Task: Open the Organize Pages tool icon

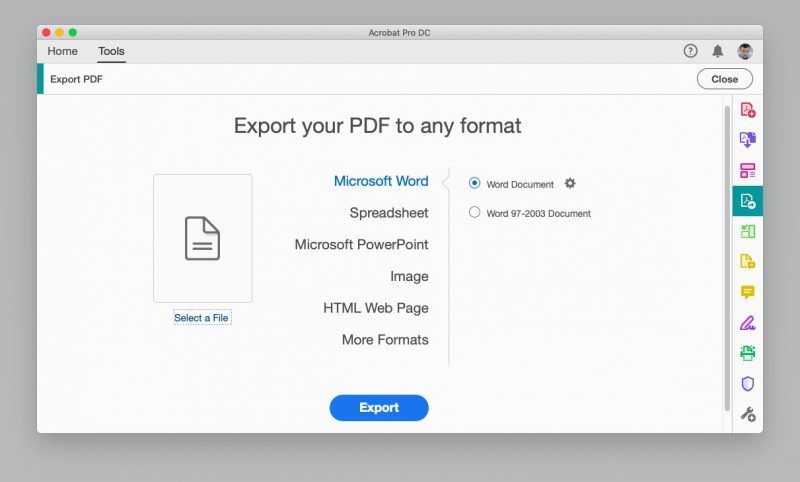Action: tap(747, 170)
